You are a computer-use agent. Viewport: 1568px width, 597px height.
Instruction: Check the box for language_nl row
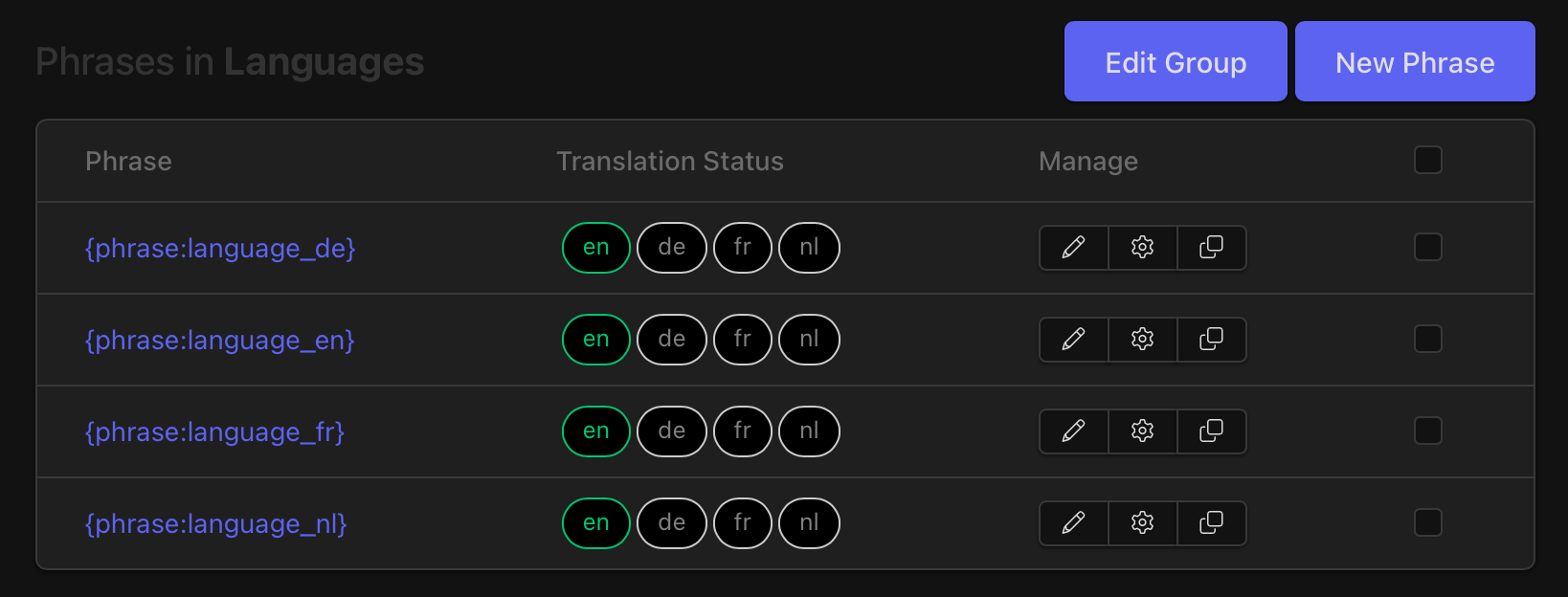point(1428,522)
